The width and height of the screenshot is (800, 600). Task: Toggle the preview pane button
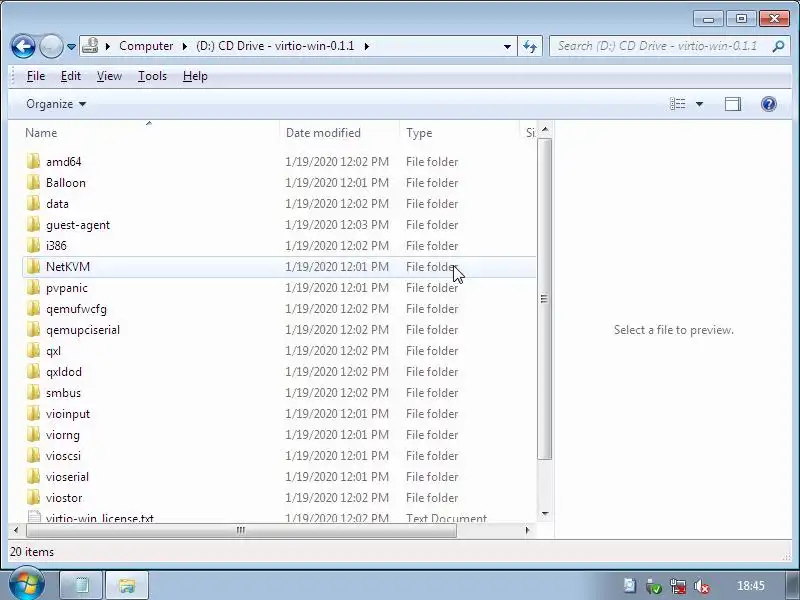pyautogui.click(x=733, y=104)
